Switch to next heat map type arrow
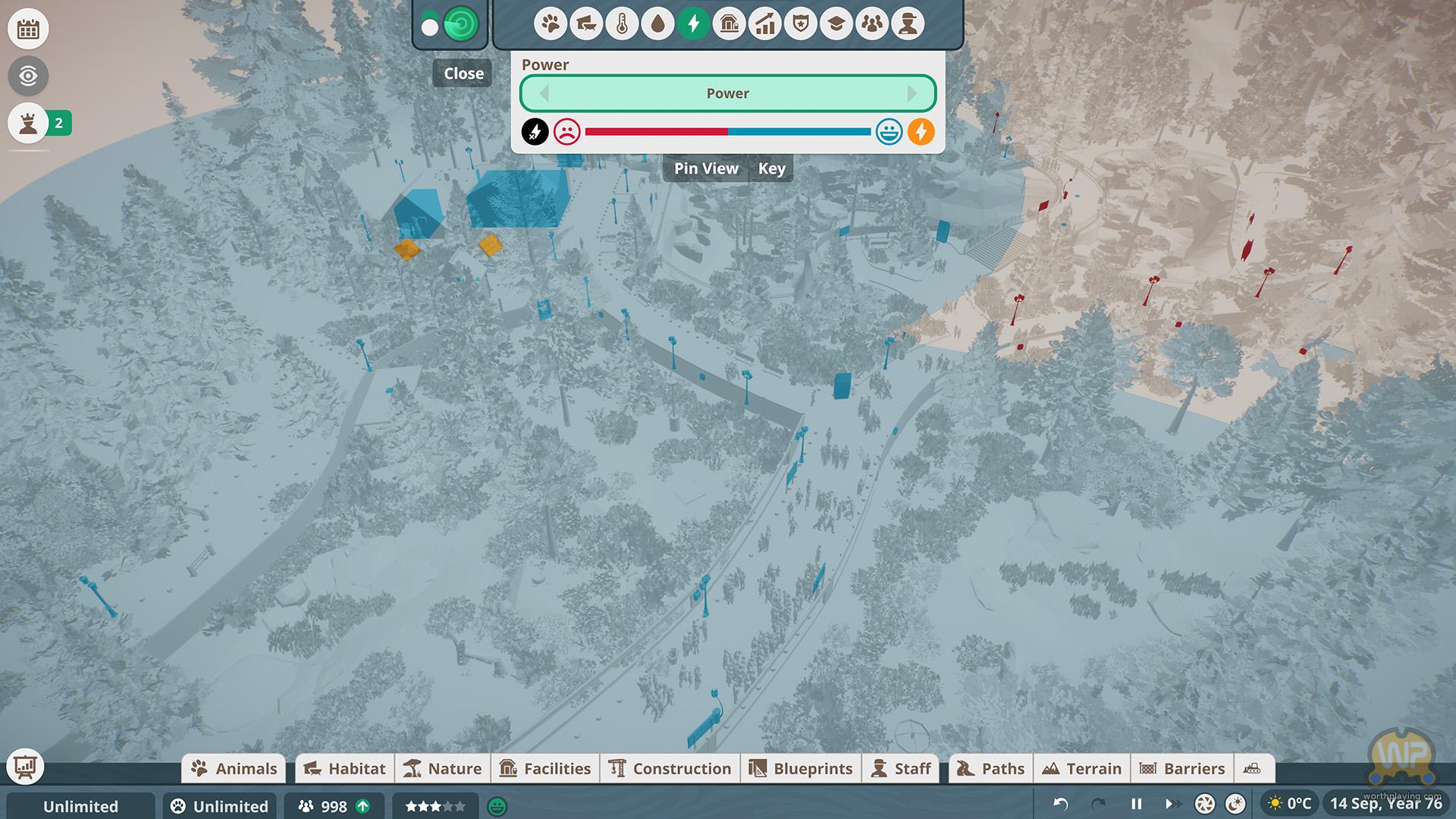1456x819 pixels. [912, 93]
